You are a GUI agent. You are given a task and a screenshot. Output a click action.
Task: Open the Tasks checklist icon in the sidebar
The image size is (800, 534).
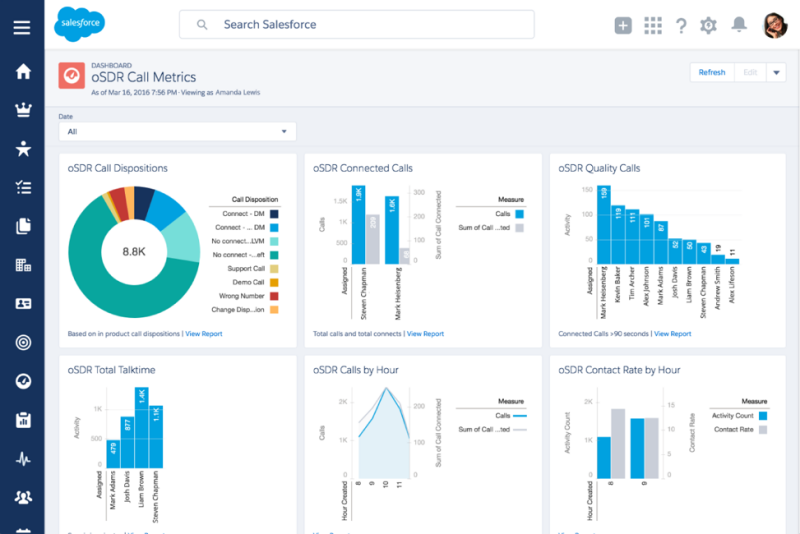coord(23,187)
